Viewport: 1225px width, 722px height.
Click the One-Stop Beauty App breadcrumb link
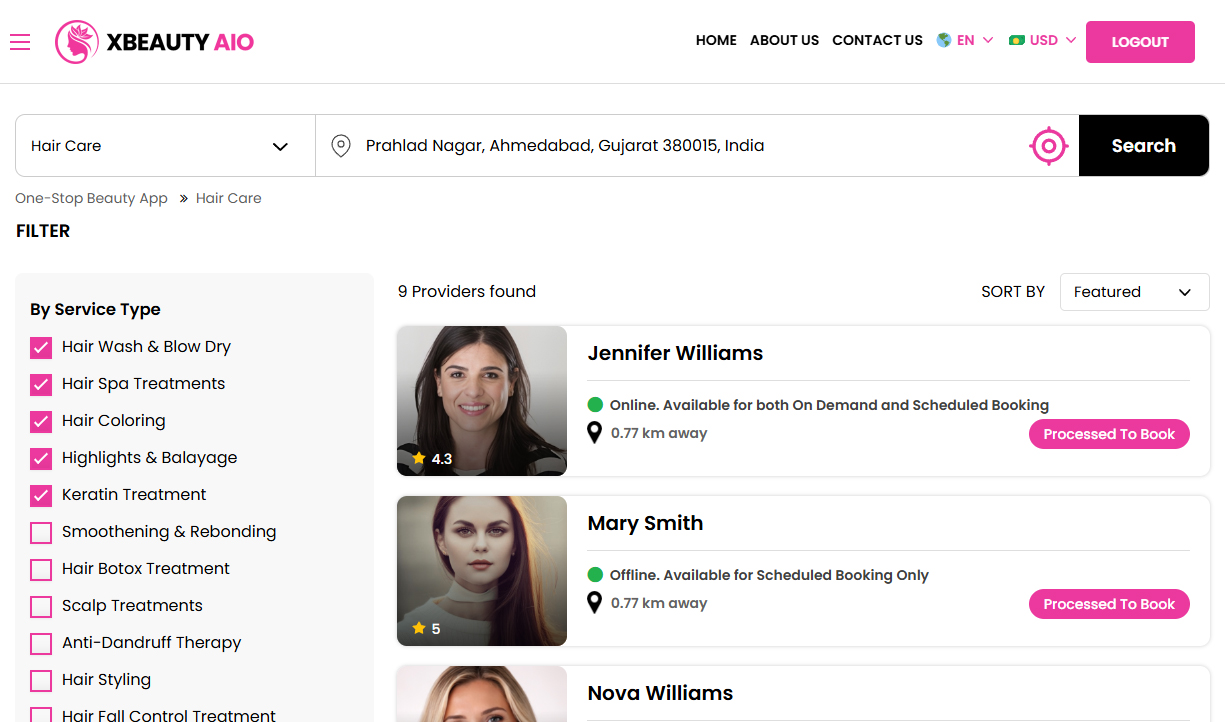tap(91, 198)
